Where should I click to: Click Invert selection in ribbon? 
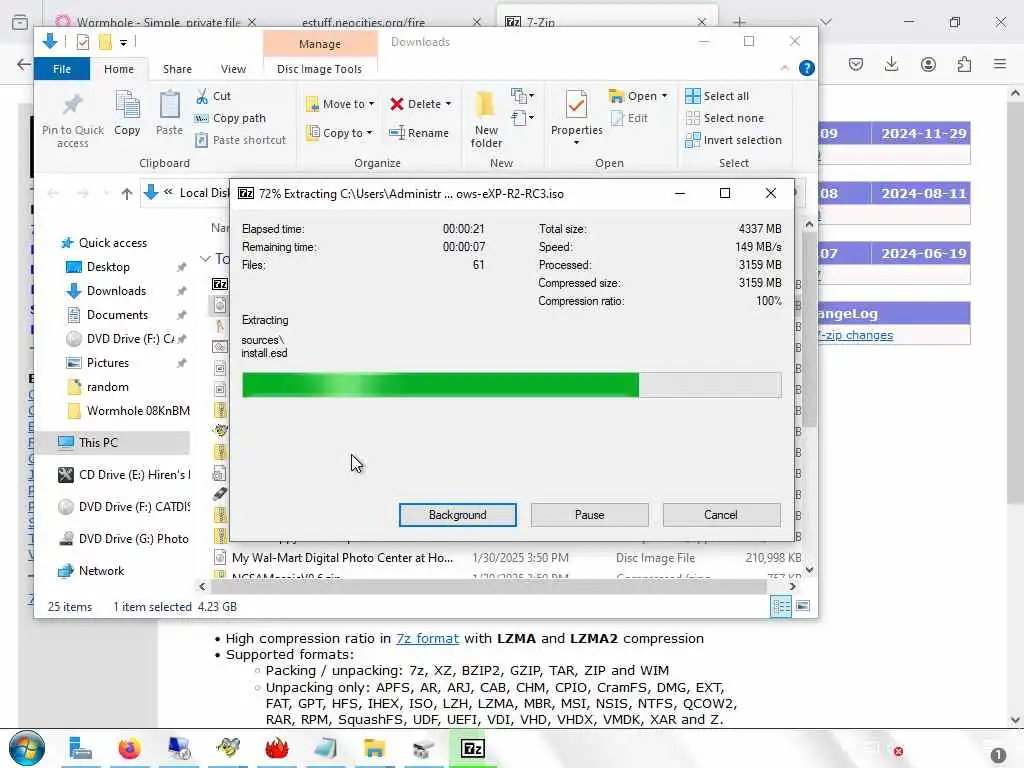pyautogui.click(x=733, y=140)
